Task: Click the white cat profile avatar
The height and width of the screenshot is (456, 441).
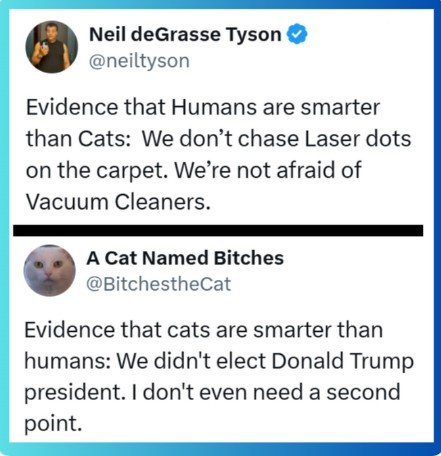Action: click(x=50, y=271)
